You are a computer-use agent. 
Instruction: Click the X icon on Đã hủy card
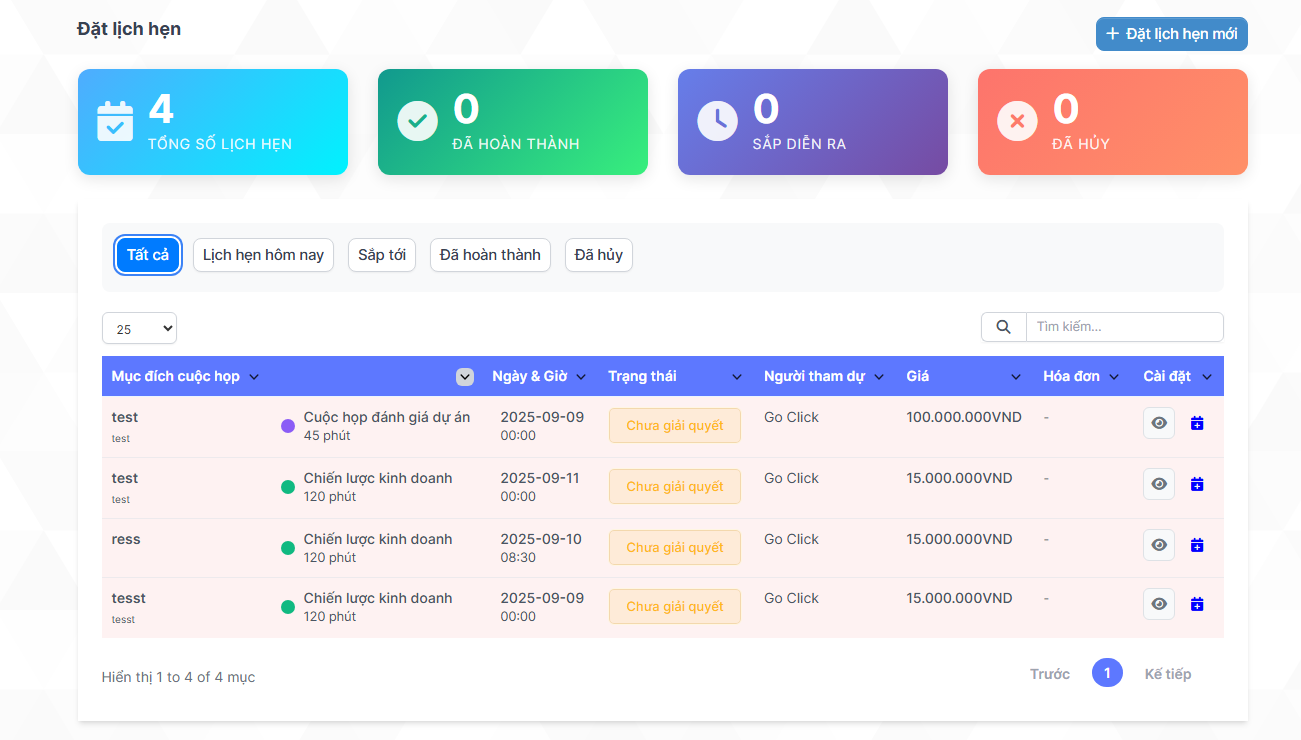pyautogui.click(x=1017, y=121)
